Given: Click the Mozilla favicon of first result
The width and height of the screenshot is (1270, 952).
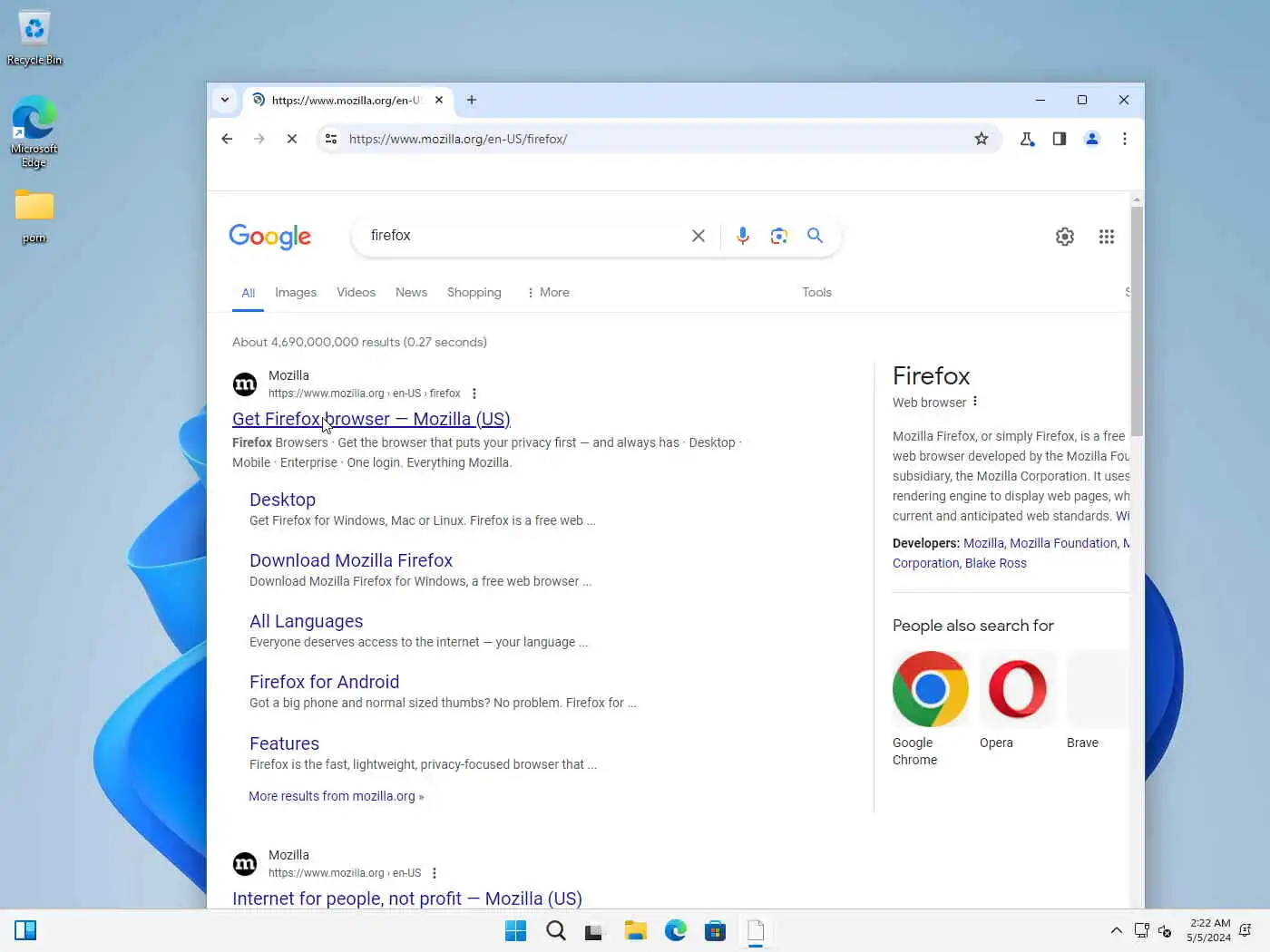Looking at the screenshot, I should click(245, 384).
